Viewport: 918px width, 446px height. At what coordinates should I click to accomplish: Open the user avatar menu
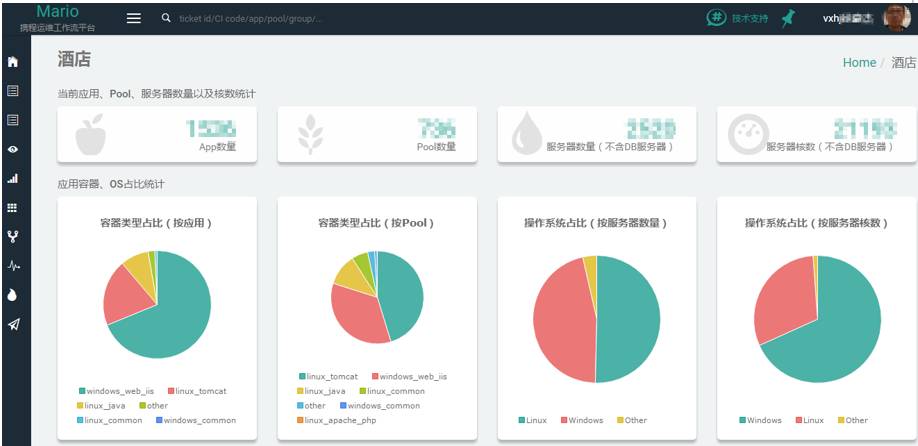click(896, 18)
